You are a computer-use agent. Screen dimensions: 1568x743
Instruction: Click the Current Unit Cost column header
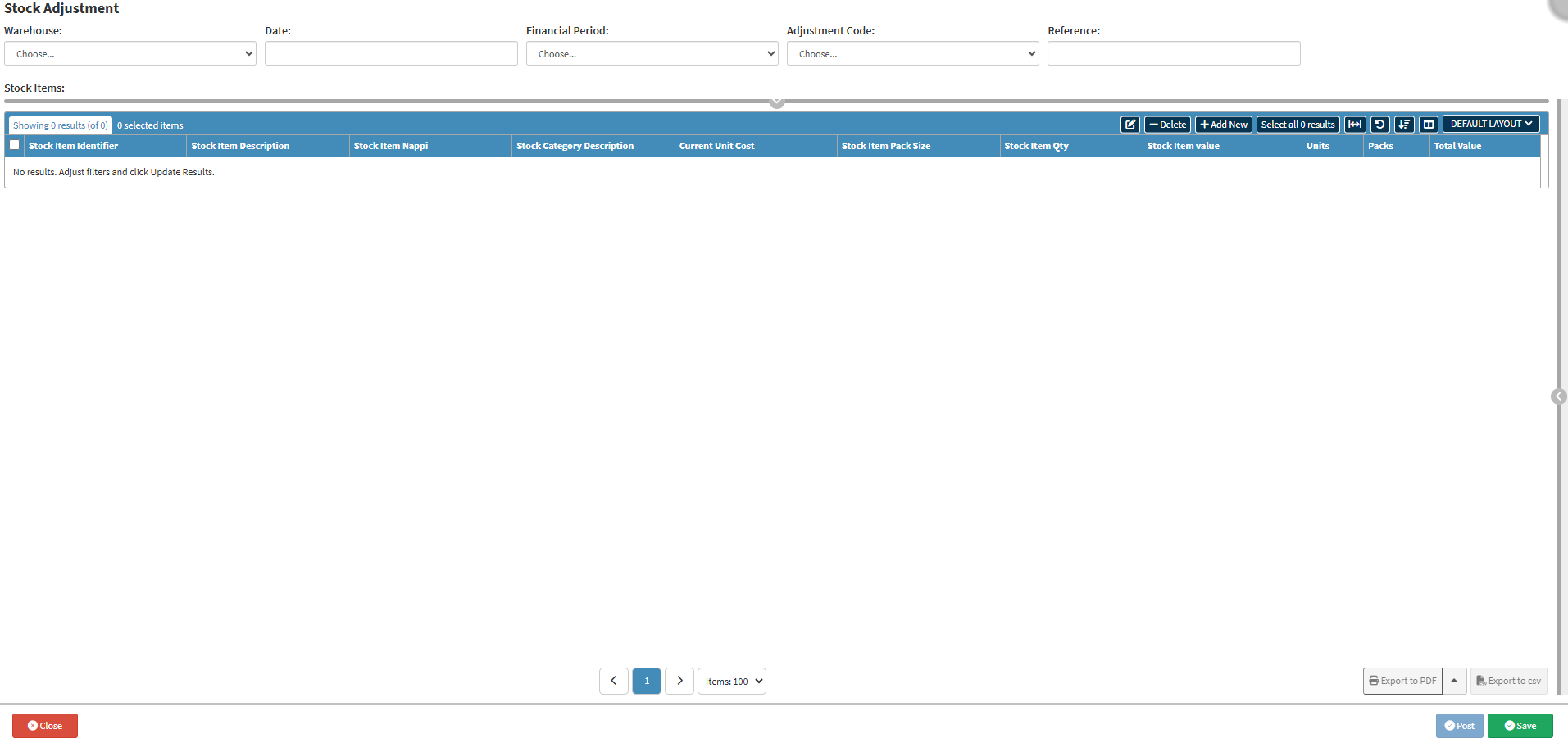click(716, 146)
